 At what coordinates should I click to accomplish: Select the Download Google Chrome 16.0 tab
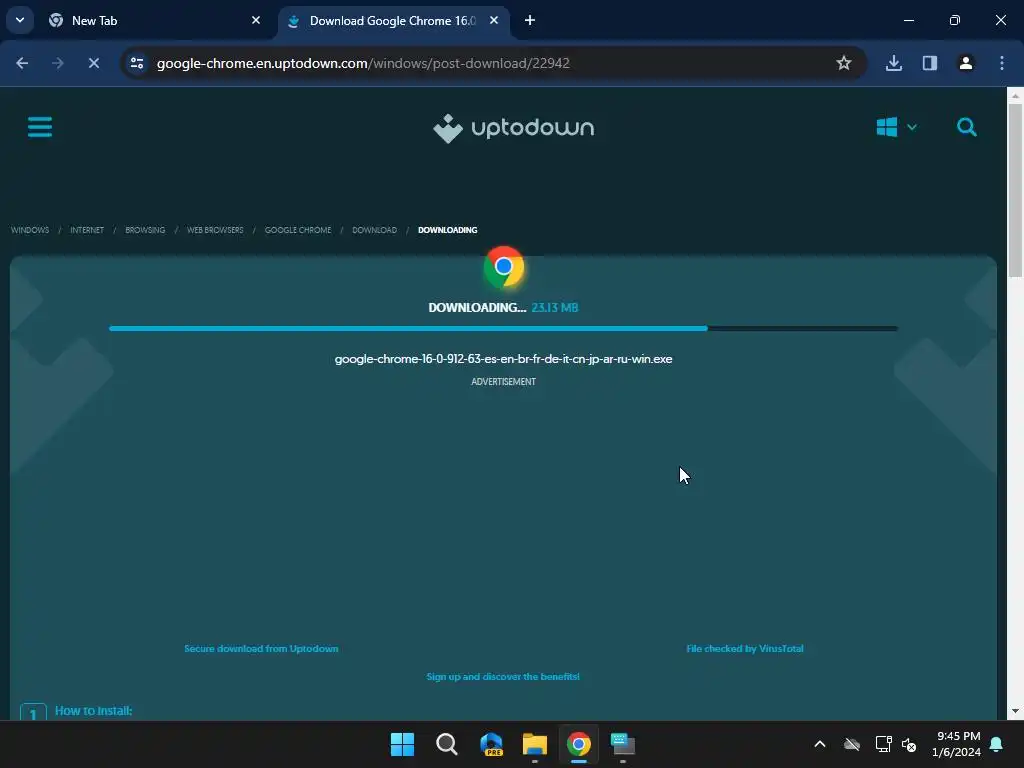pyautogui.click(x=392, y=21)
